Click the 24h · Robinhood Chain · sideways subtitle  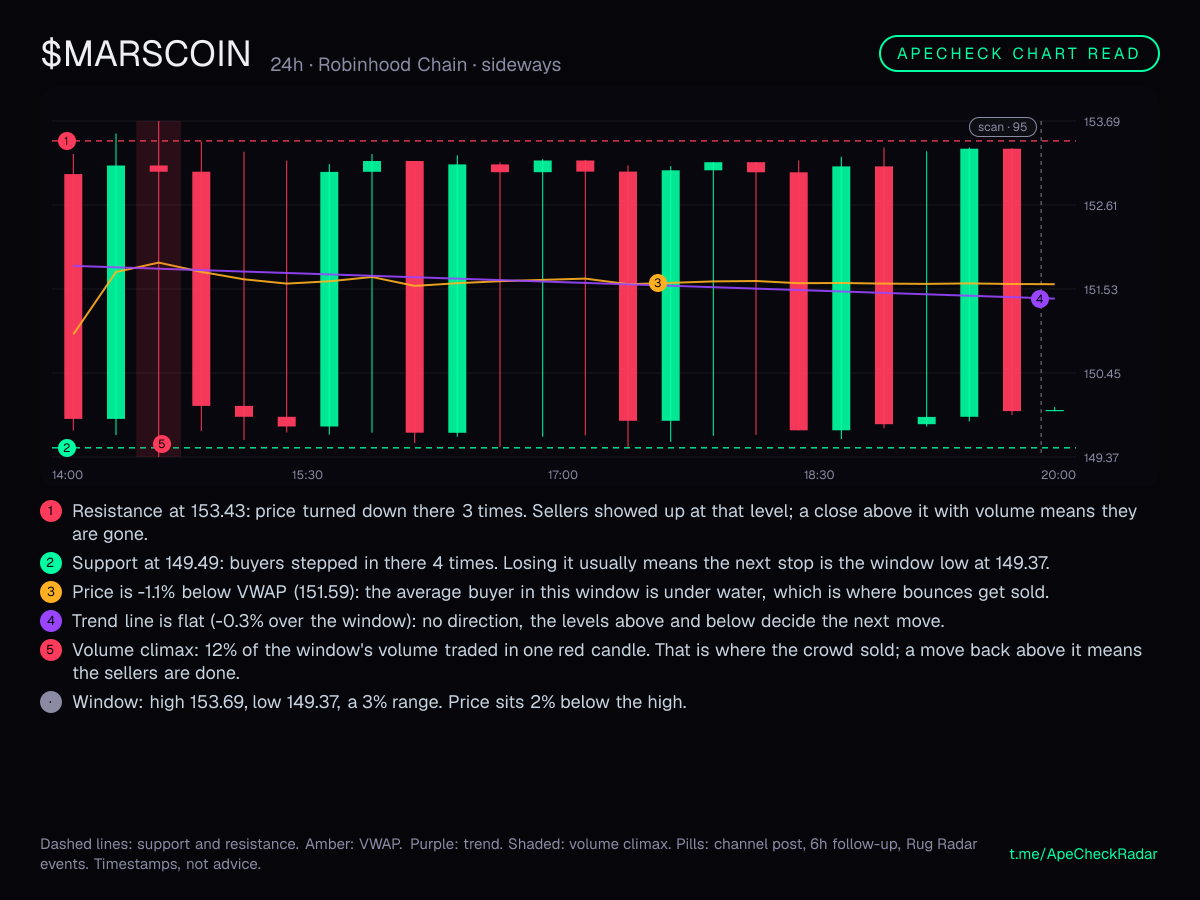click(x=415, y=65)
